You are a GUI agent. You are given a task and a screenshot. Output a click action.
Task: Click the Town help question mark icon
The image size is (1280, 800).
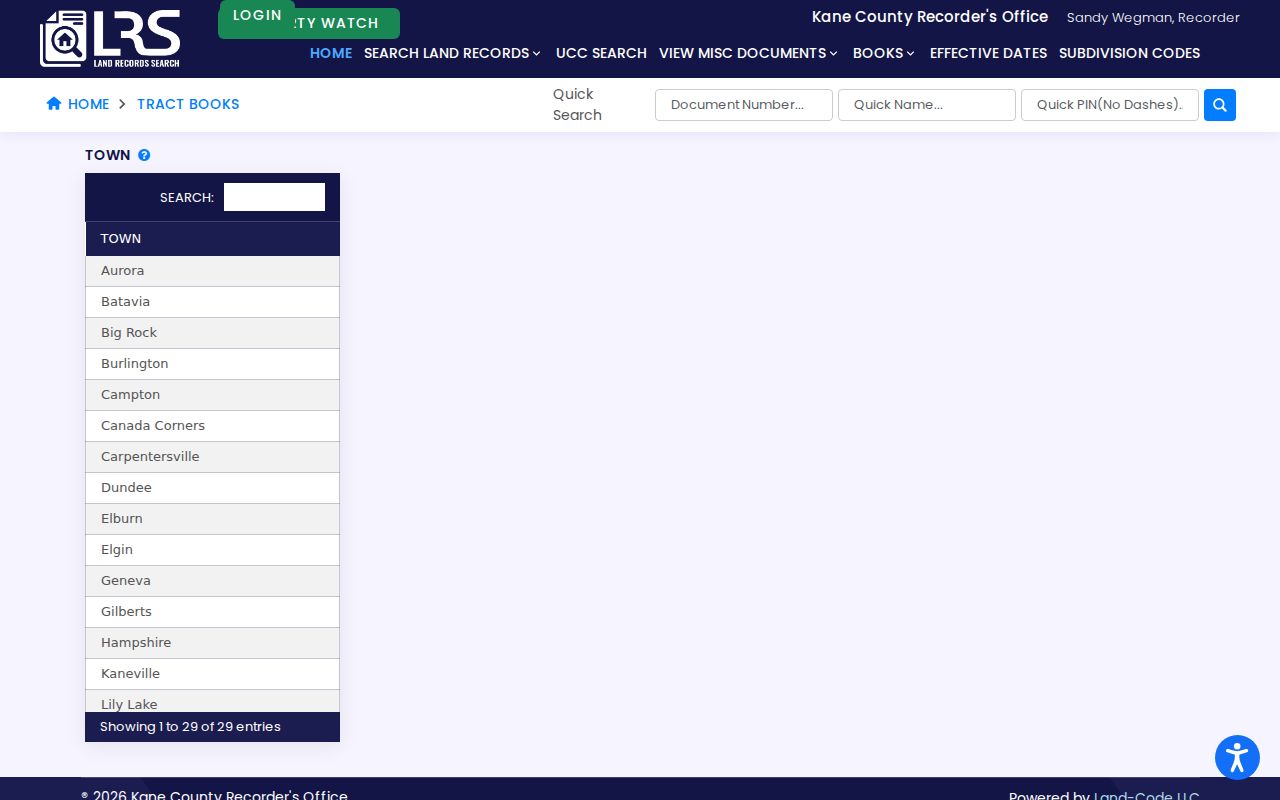pyautogui.click(x=144, y=155)
